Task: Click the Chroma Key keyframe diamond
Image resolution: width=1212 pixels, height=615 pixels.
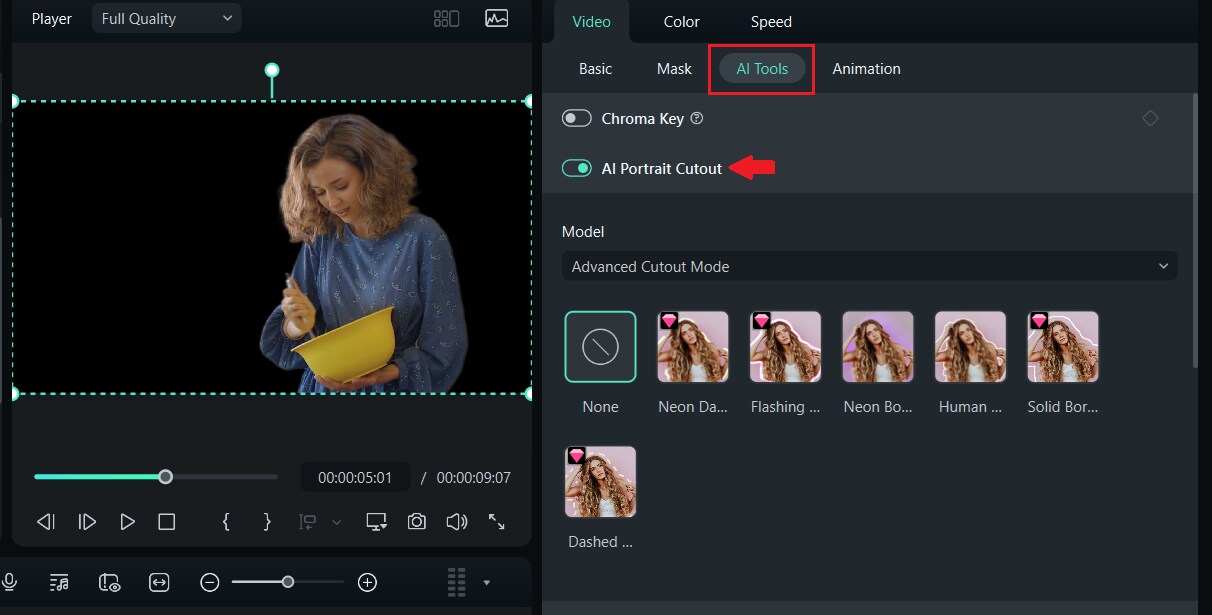Action: click(1150, 118)
